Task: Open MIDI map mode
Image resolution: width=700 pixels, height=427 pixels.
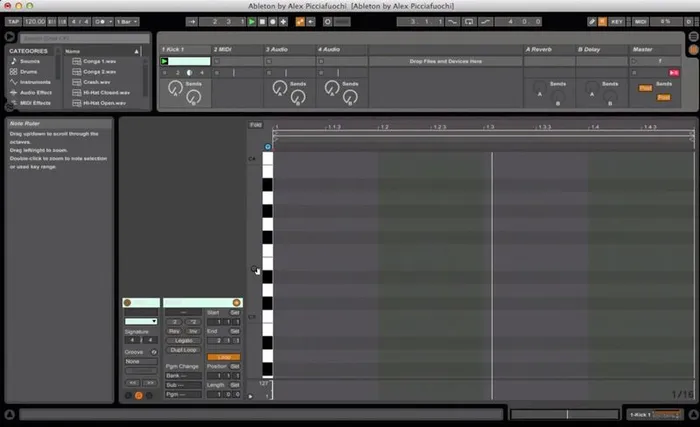Action: point(641,21)
